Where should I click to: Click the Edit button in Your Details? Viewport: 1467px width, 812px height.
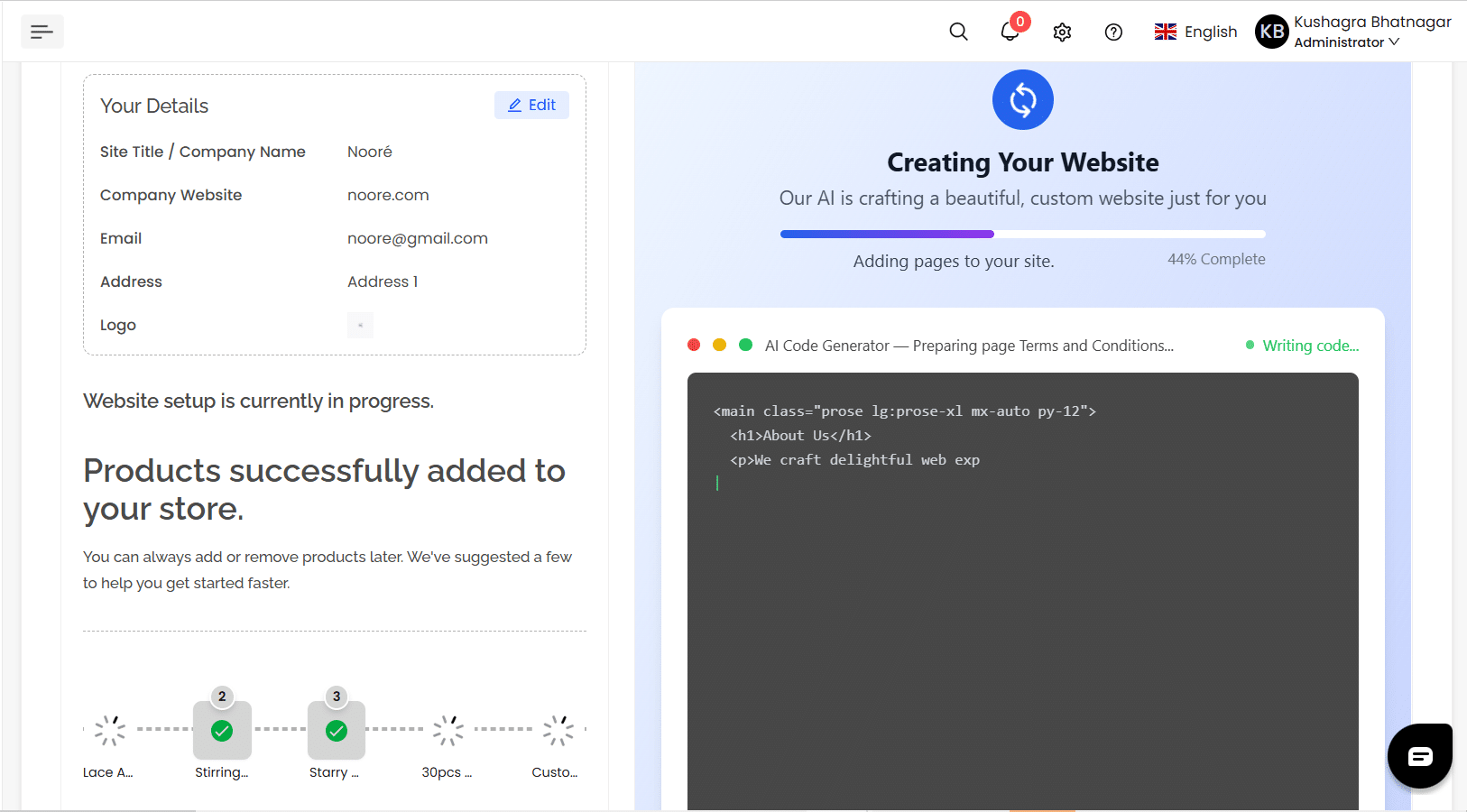point(531,105)
